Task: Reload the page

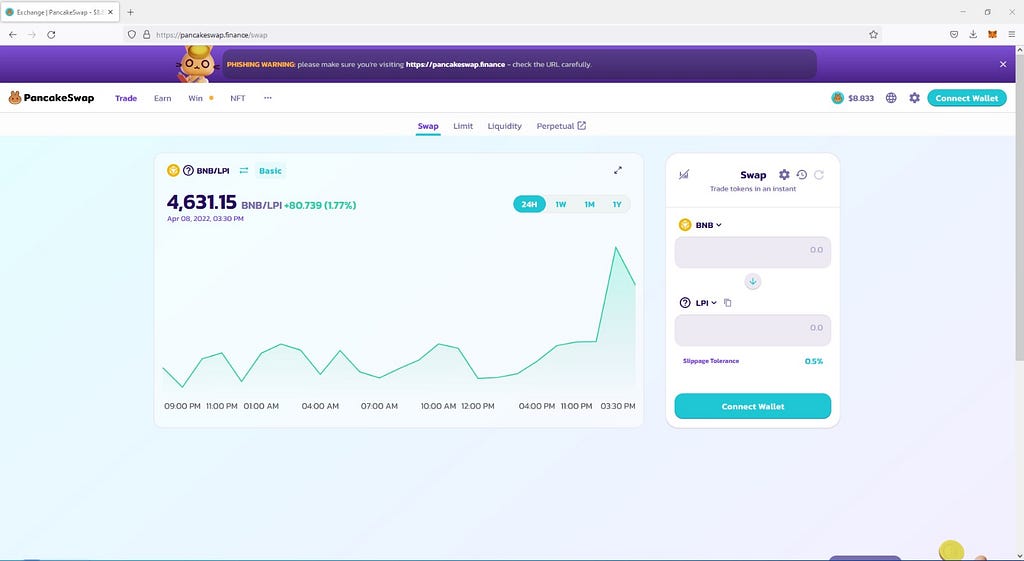Action: (x=51, y=35)
